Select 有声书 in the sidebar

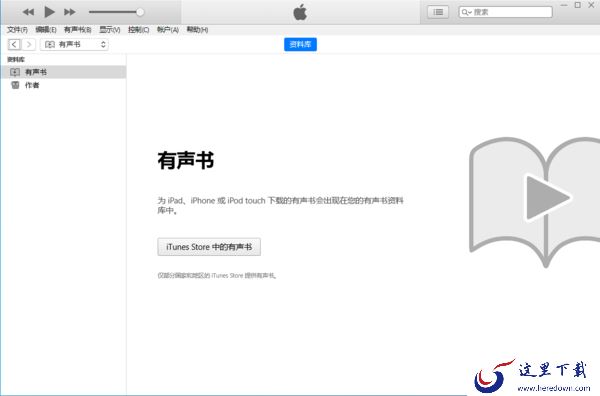coord(63,72)
